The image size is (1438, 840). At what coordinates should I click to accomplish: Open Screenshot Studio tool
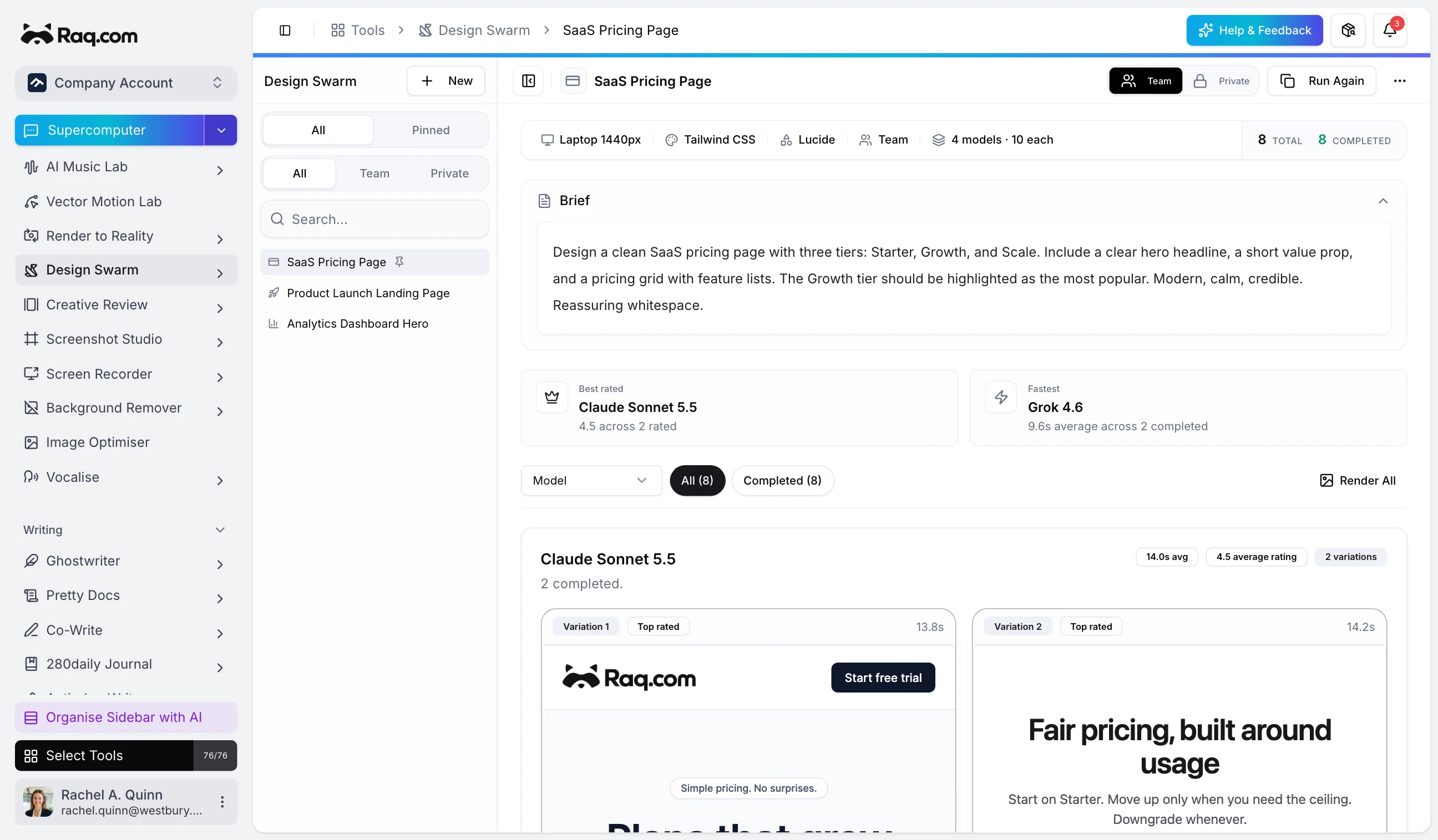point(124,339)
